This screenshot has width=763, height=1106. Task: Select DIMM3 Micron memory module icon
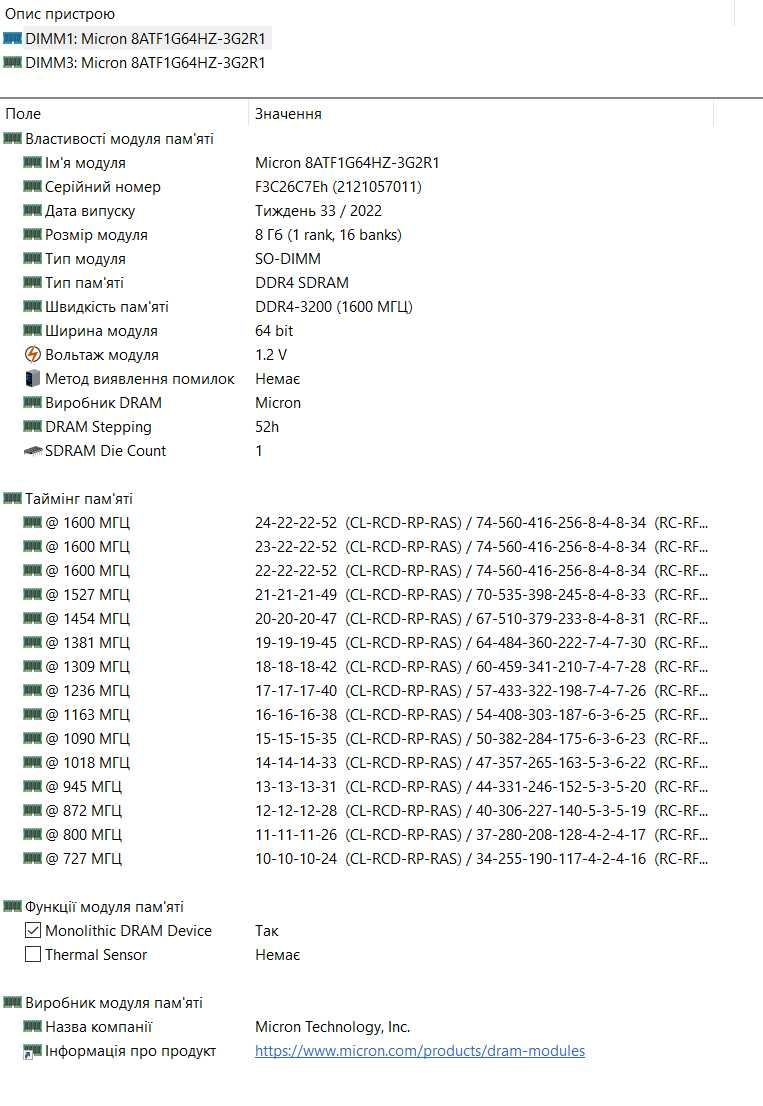tap(13, 62)
